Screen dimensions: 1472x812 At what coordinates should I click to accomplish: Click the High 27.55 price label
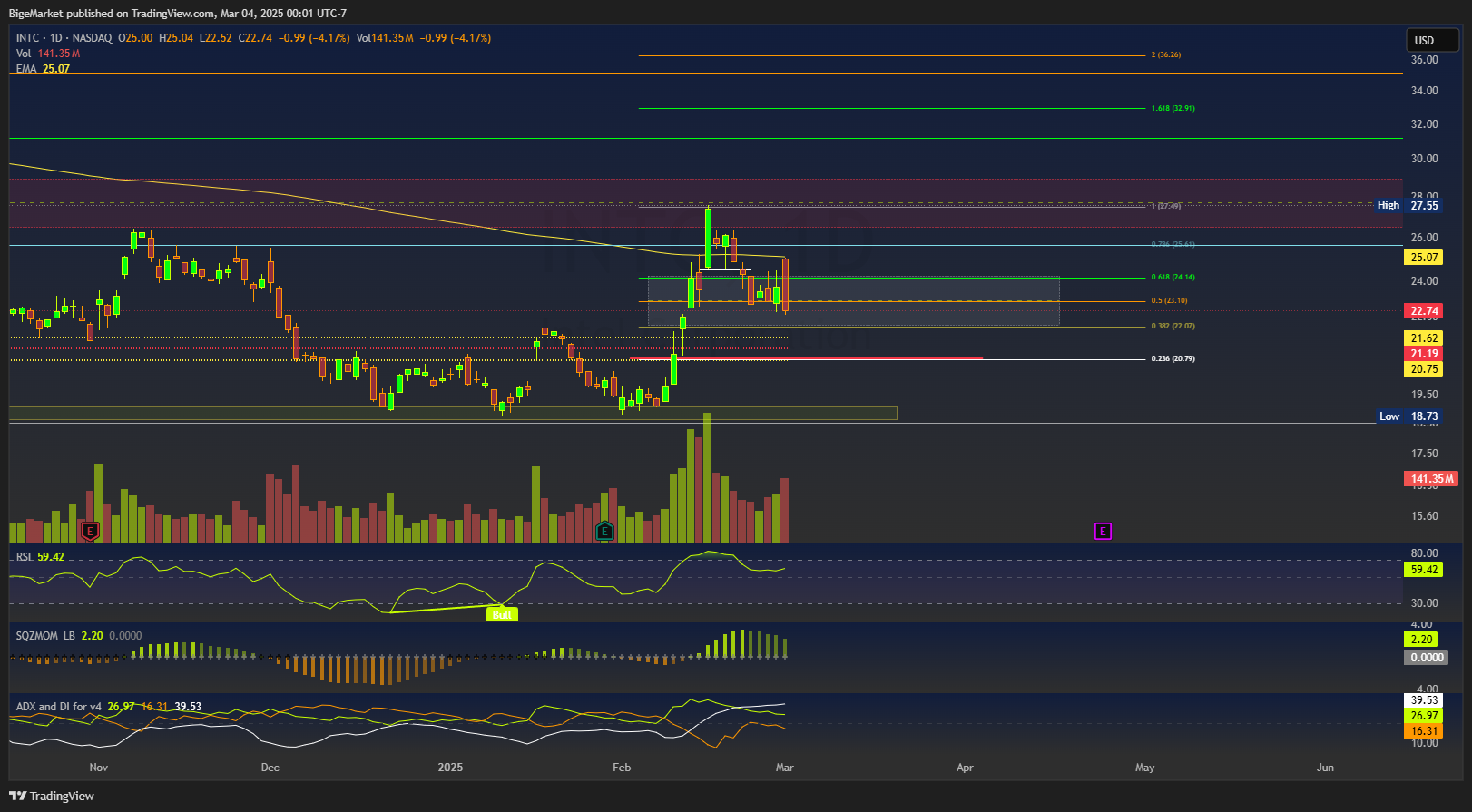click(x=1408, y=206)
